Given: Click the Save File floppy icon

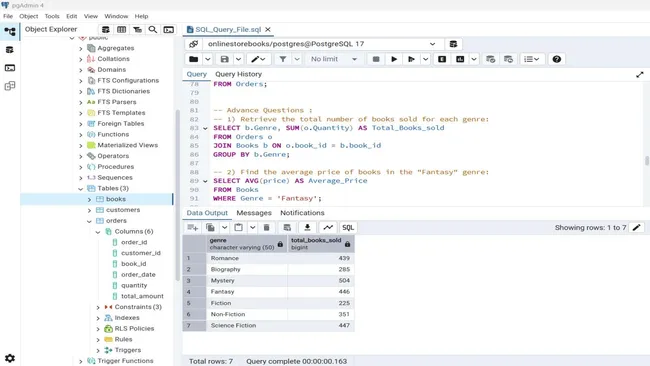Looking at the screenshot, I should click(225, 59).
